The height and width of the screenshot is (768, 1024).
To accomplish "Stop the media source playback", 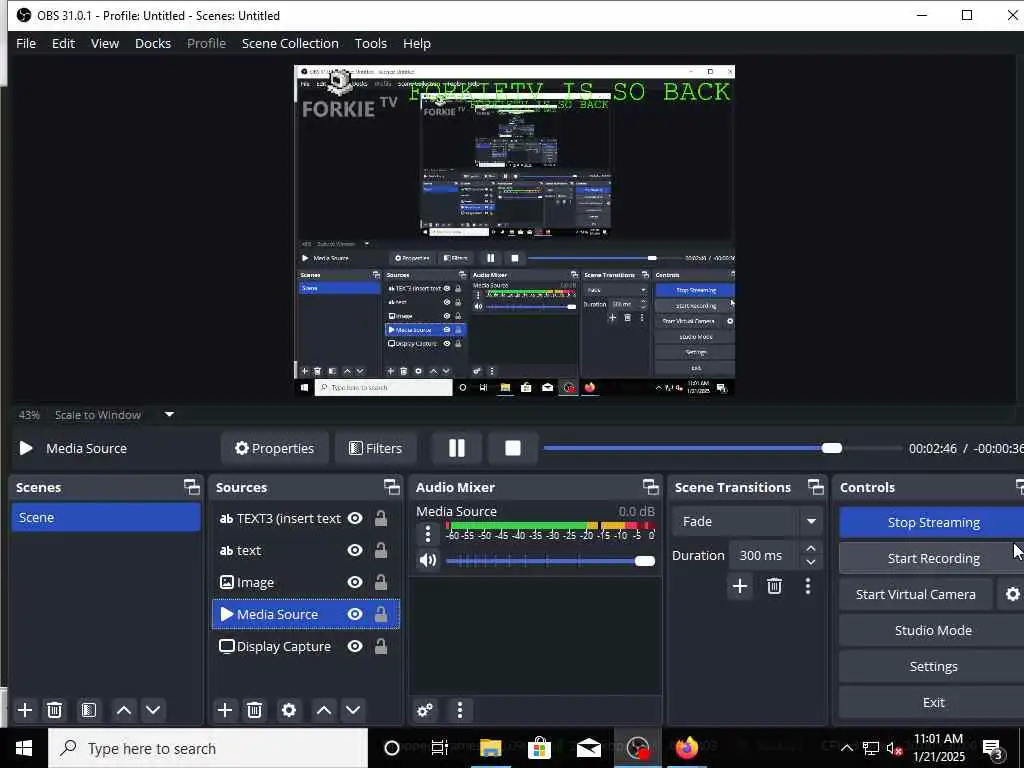I will [513, 448].
